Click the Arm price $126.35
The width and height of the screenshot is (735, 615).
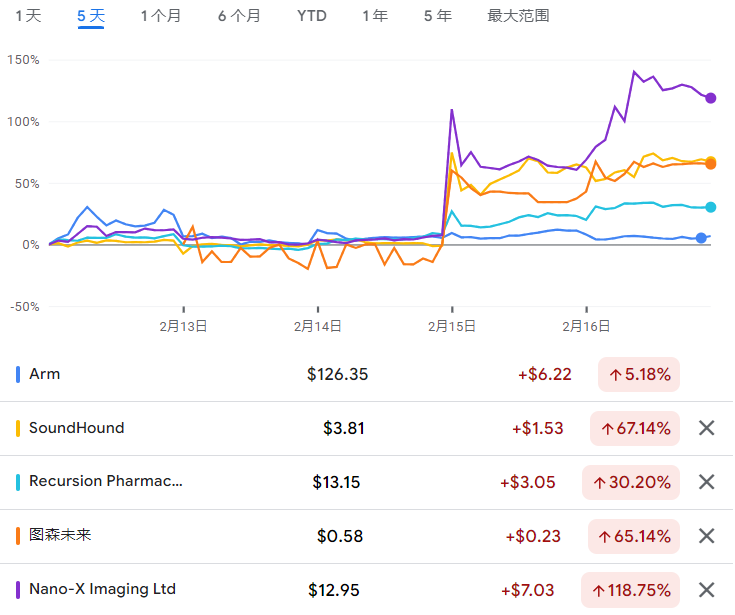pyautogui.click(x=338, y=375)
